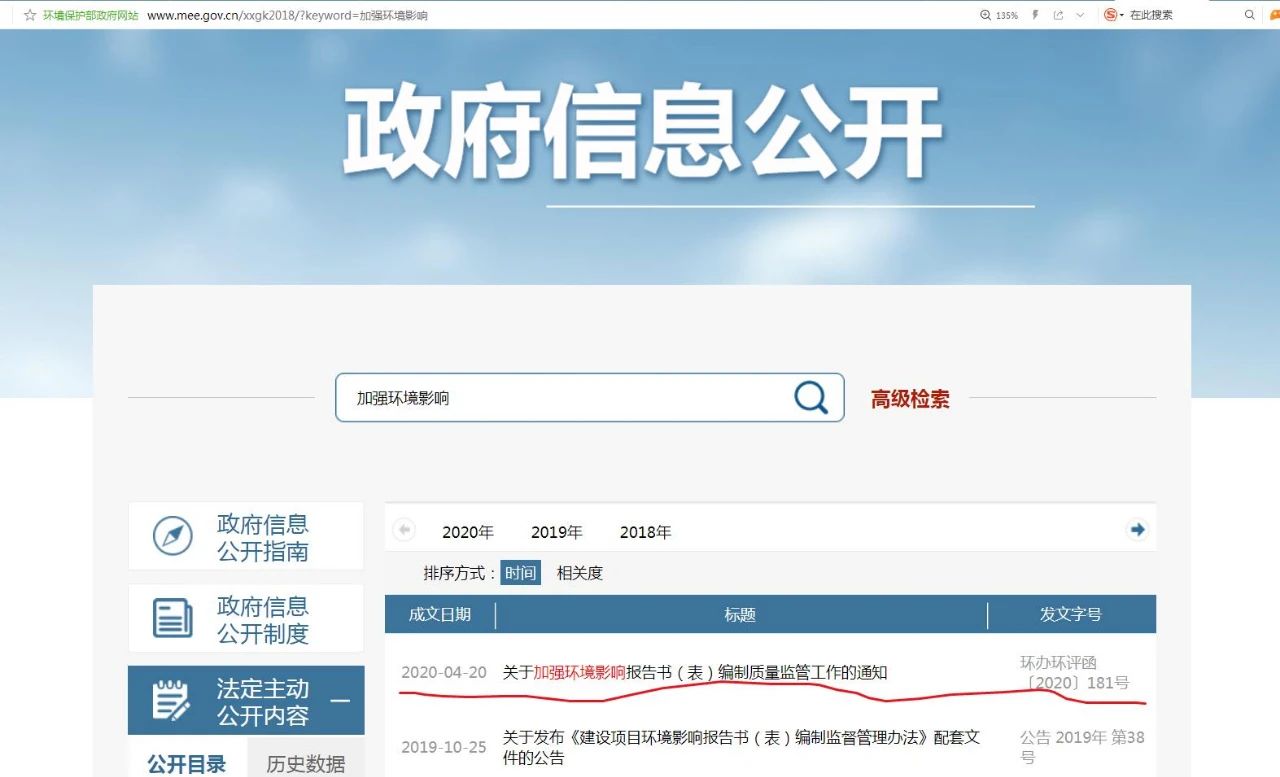Collapse the 法定主动公开内容 section
1280x777 pixels.
click(340, 700)
